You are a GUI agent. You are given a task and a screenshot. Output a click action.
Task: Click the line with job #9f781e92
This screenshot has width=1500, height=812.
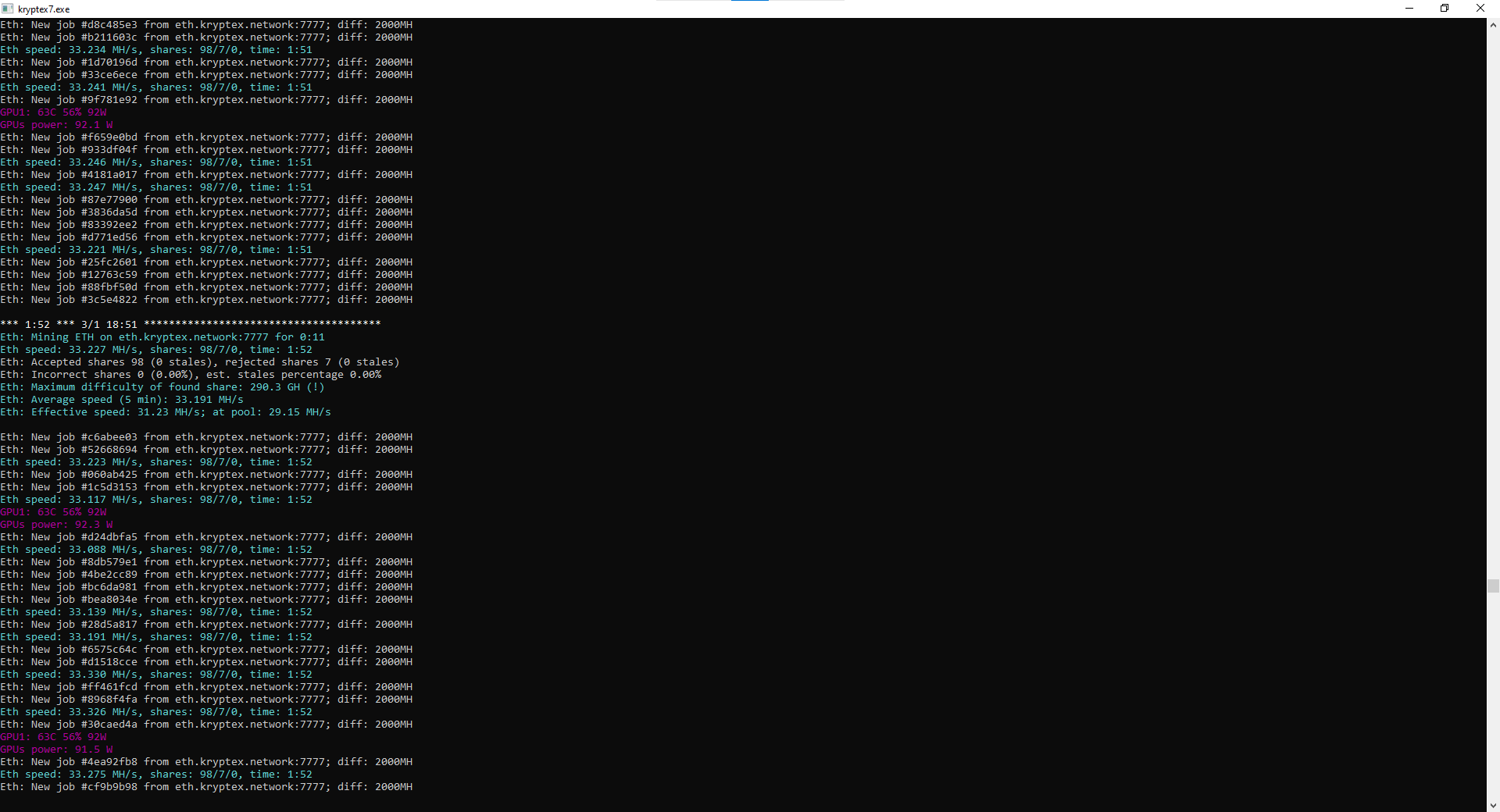[206, 100]
